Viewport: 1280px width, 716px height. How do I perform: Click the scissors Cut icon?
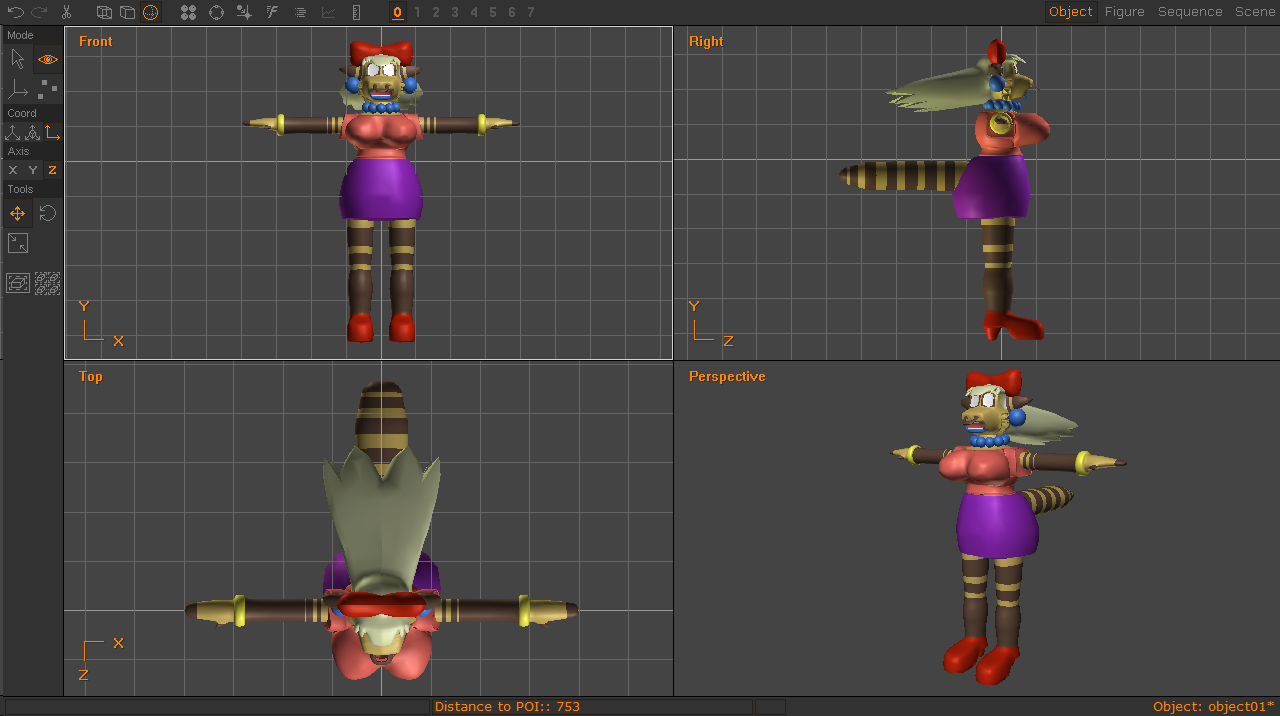click(x=66, y=12)
